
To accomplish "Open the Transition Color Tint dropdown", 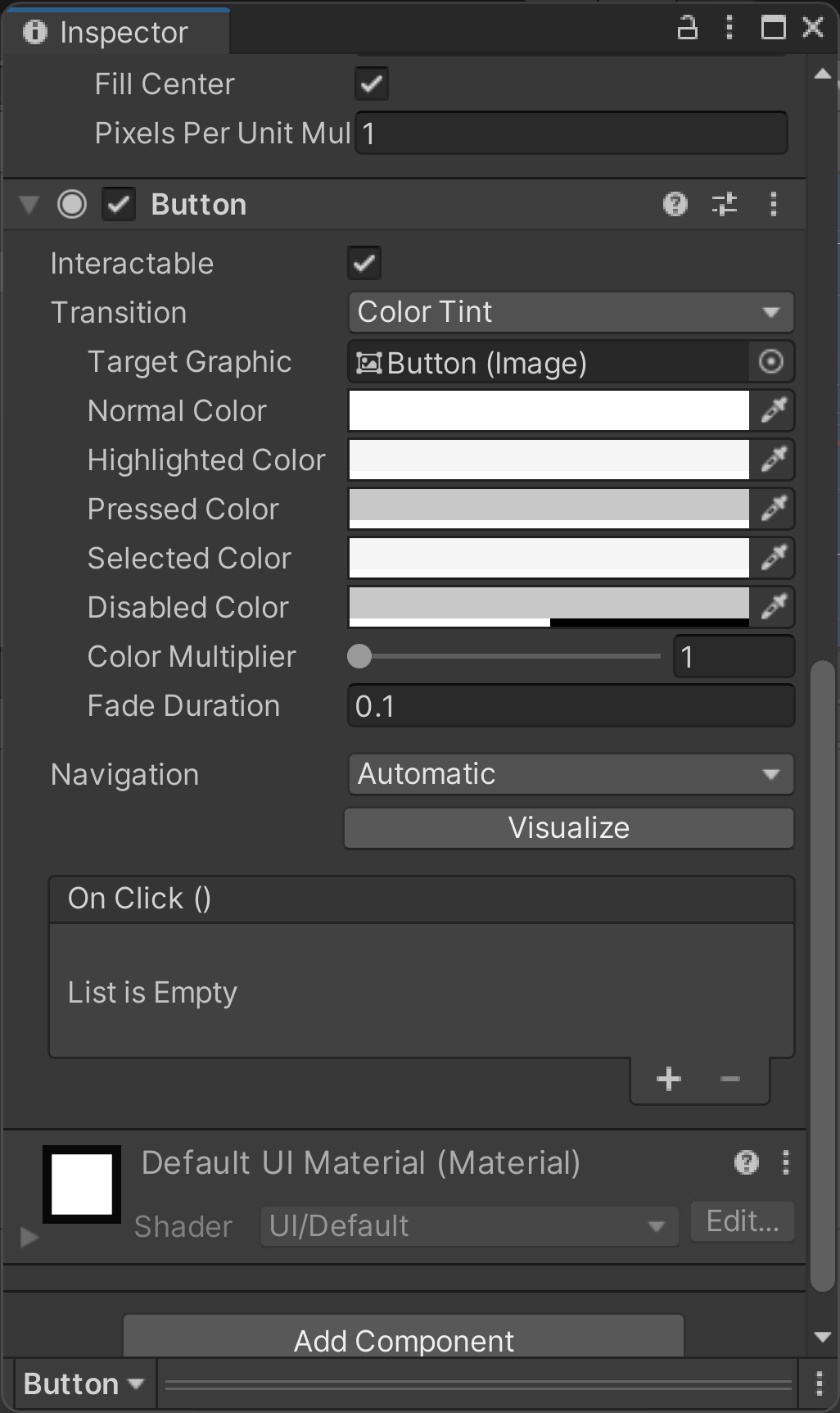I will [x=570, y=312].
